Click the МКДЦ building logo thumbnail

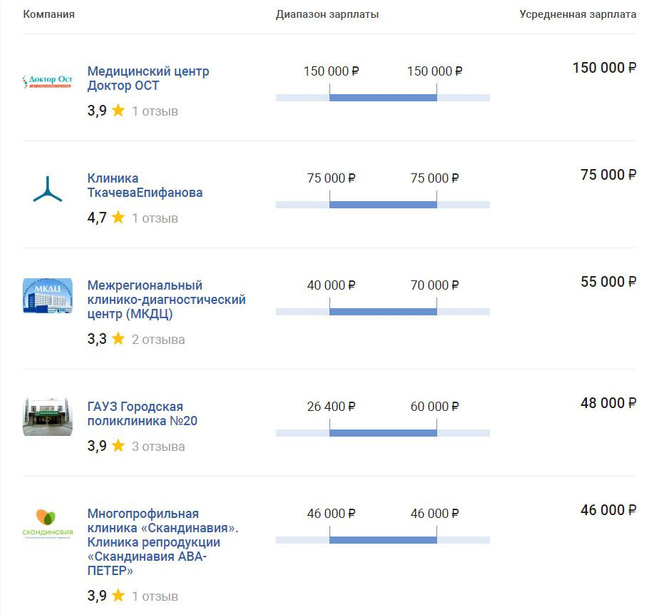[x=48, y=296]
